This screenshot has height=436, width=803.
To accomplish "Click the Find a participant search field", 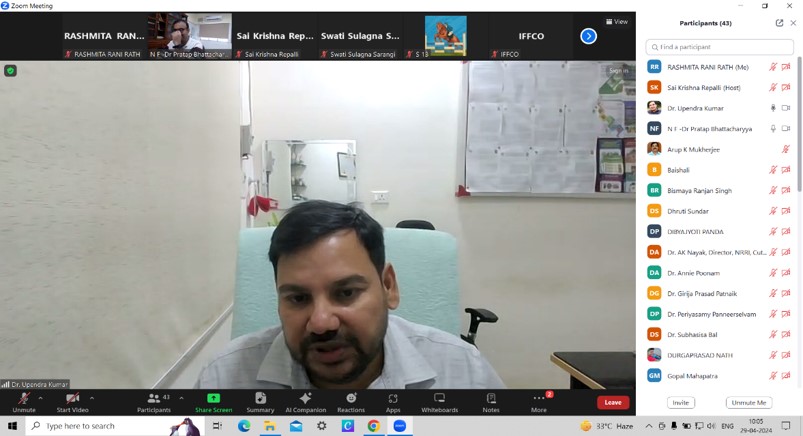I will pyautogui.click(x=720, y=47).
